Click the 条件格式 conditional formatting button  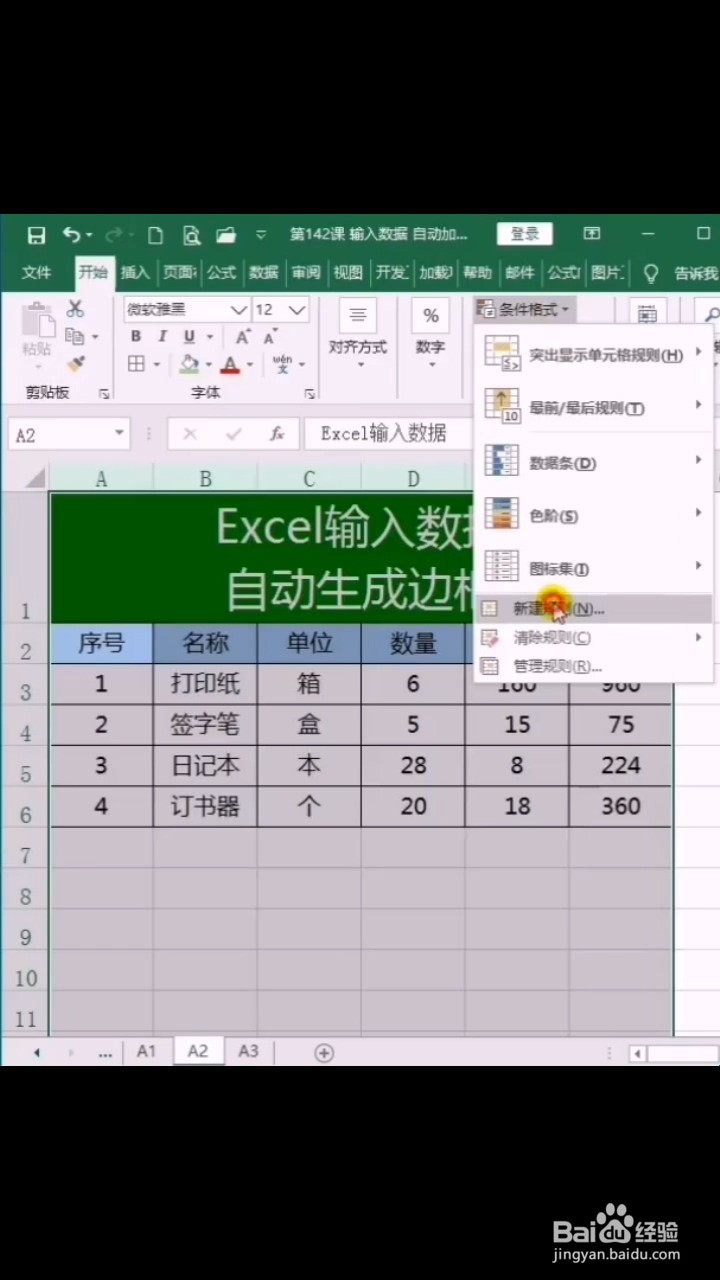523,309
